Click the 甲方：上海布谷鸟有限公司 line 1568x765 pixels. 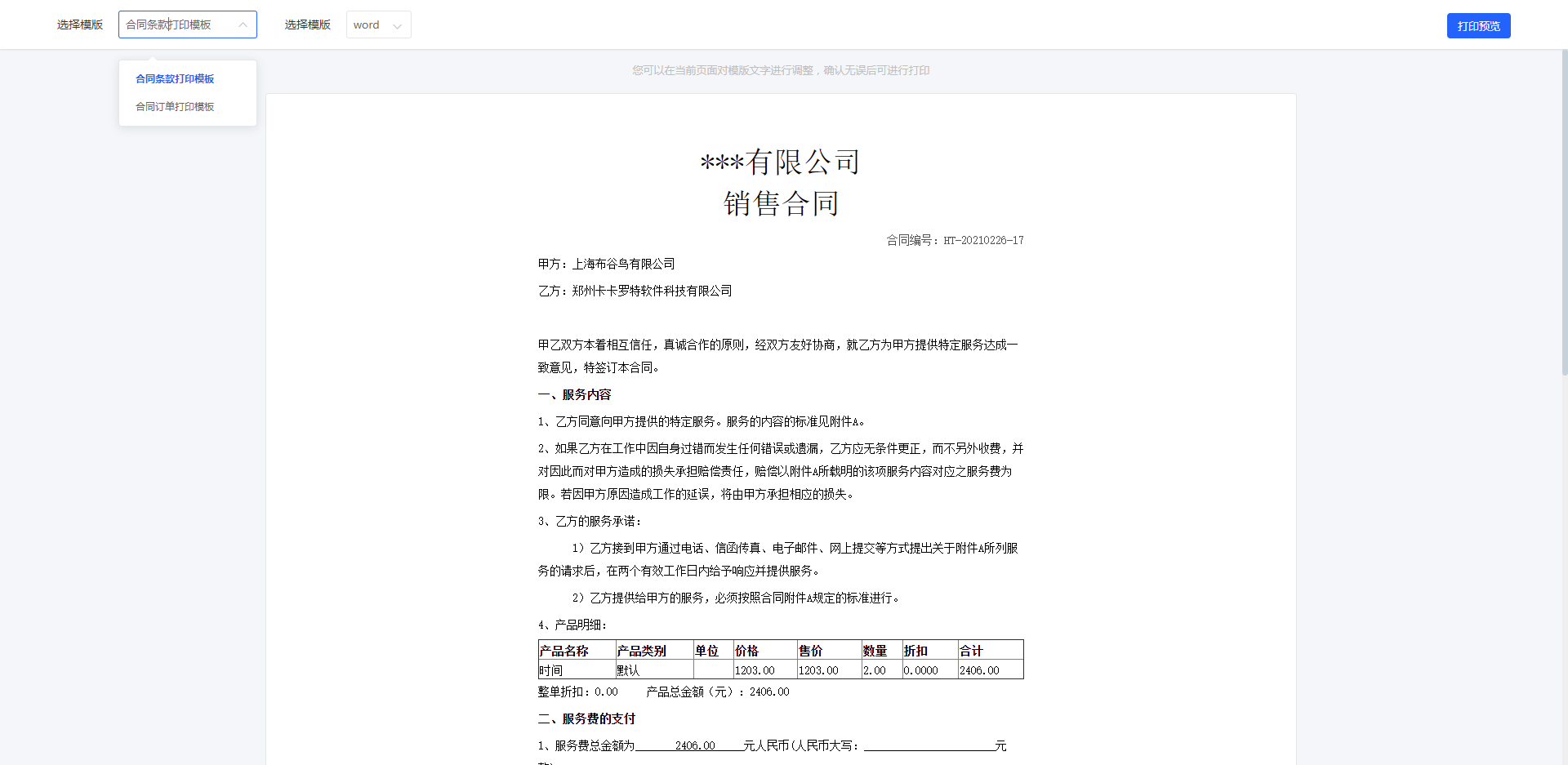tap(606, 264)
